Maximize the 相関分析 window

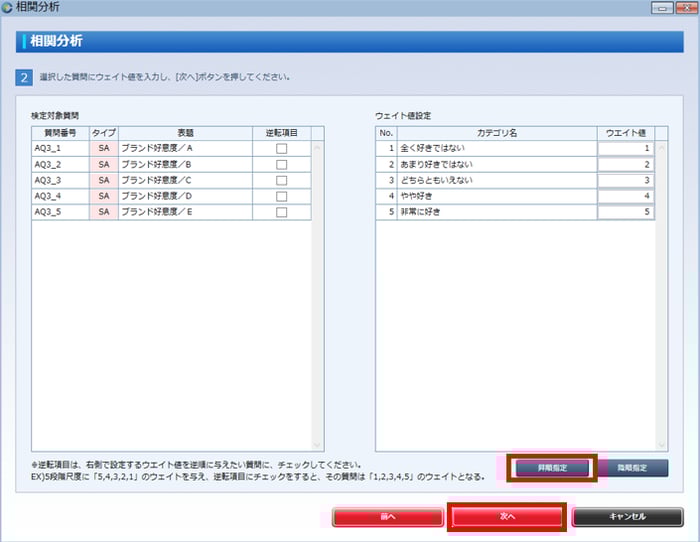(661, 8)
